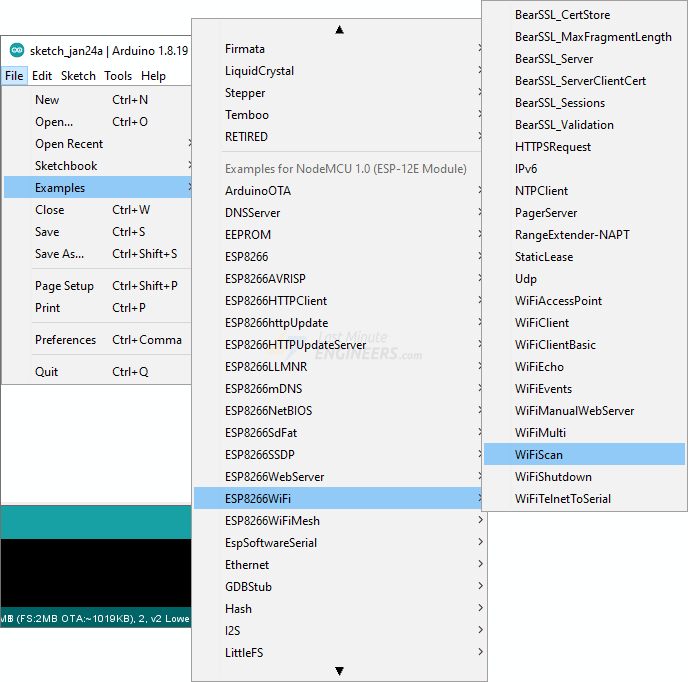Choose Preferences from the File menu
688x682 pixels.
click(65, 340)
